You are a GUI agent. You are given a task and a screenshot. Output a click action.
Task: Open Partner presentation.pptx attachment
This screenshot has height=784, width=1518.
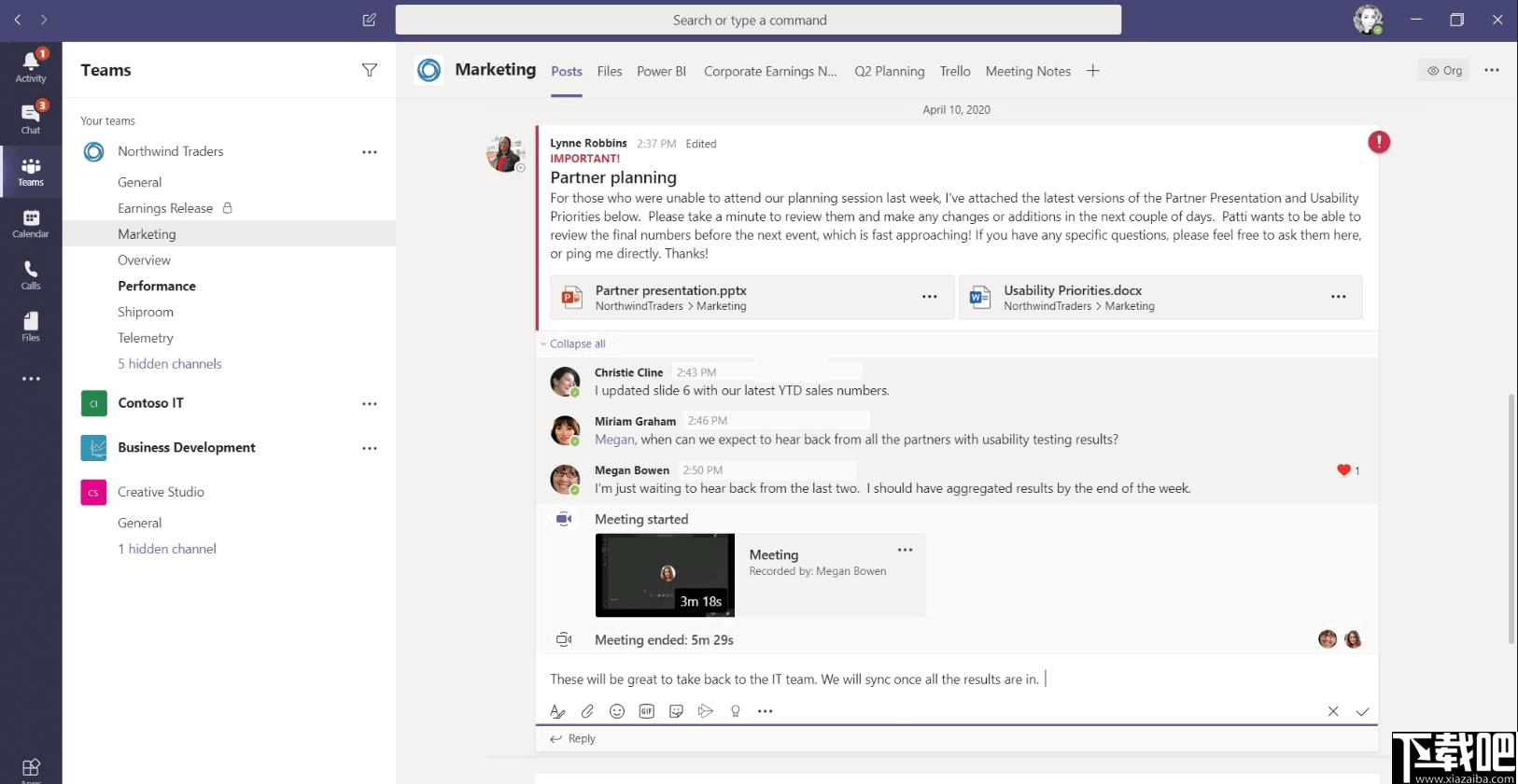click(x=752, y=298)
